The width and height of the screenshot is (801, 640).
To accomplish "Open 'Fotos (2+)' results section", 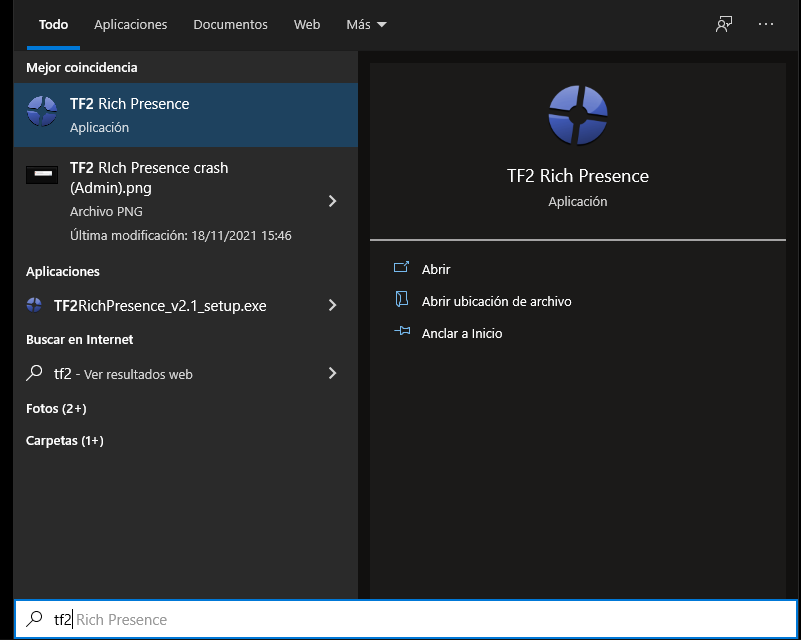I will 58,408.
